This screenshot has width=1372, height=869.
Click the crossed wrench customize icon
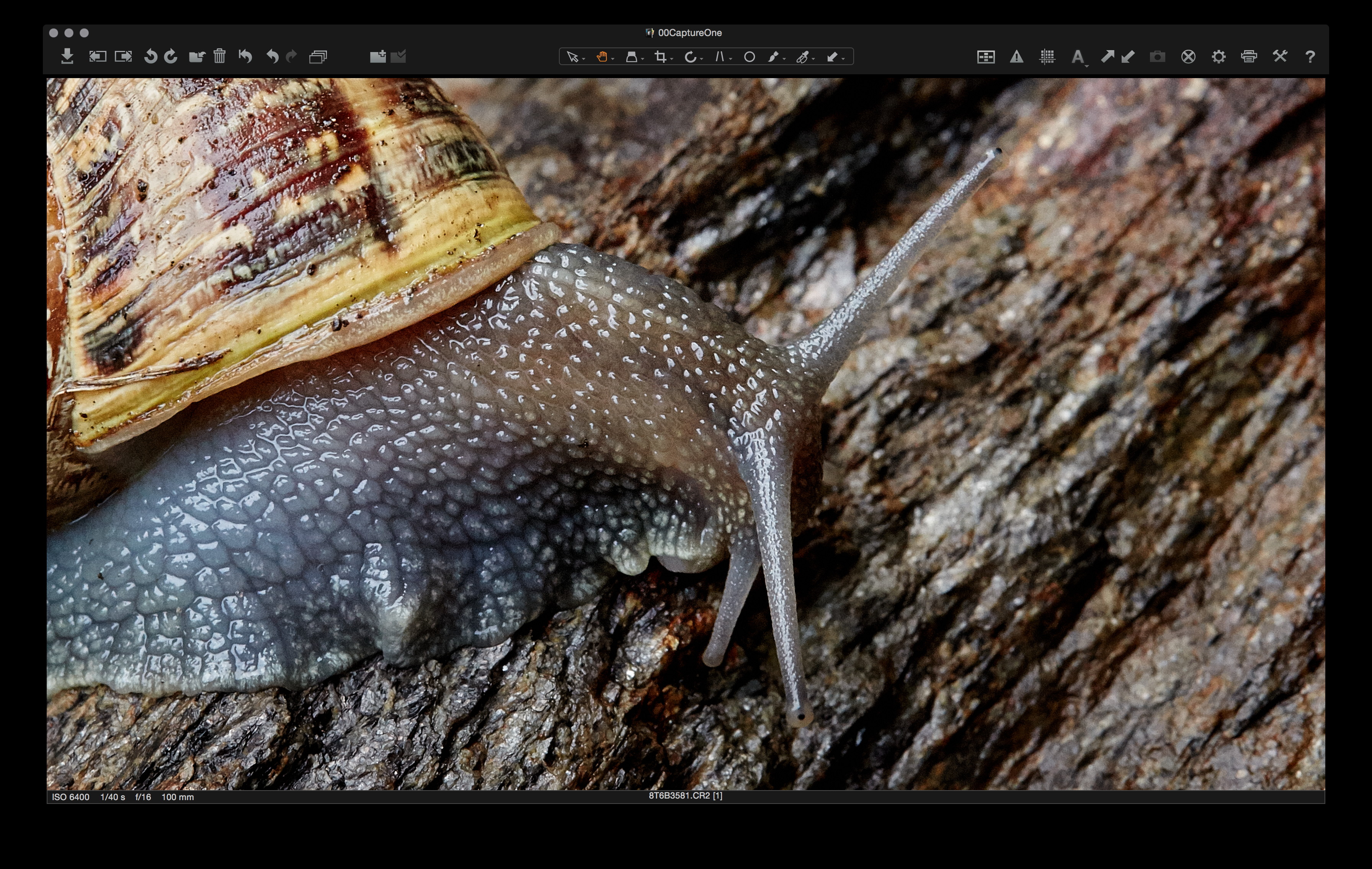click(x=1280, y=56)
